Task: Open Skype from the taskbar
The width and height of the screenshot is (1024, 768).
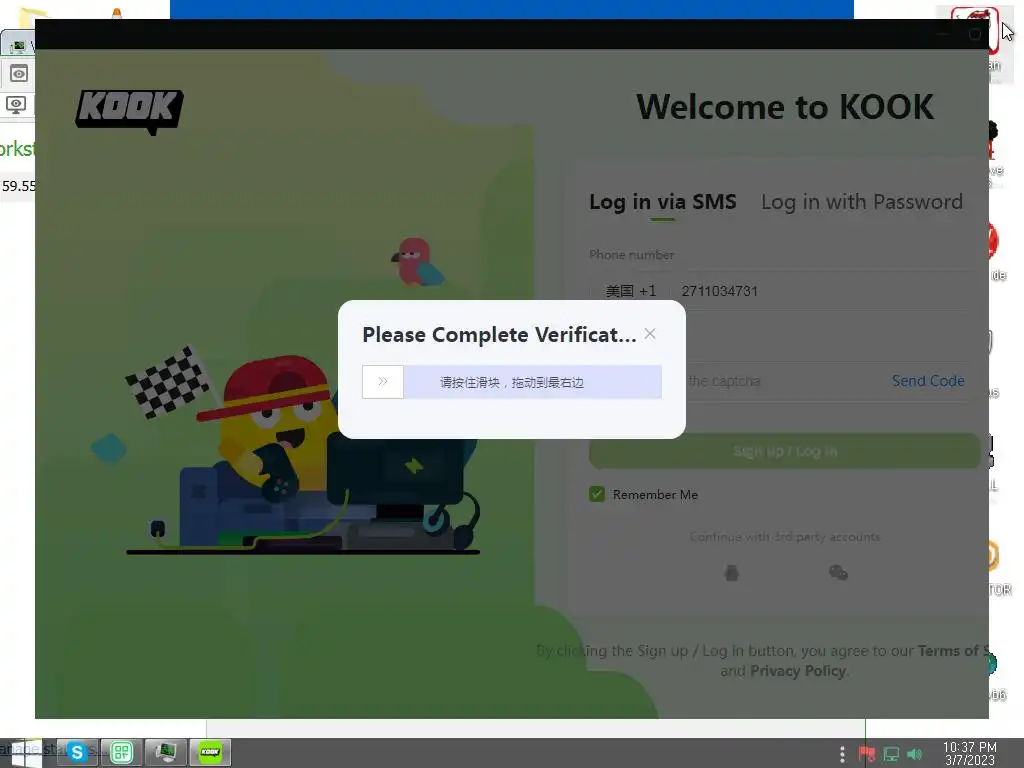Action: [x=77, y=752]
